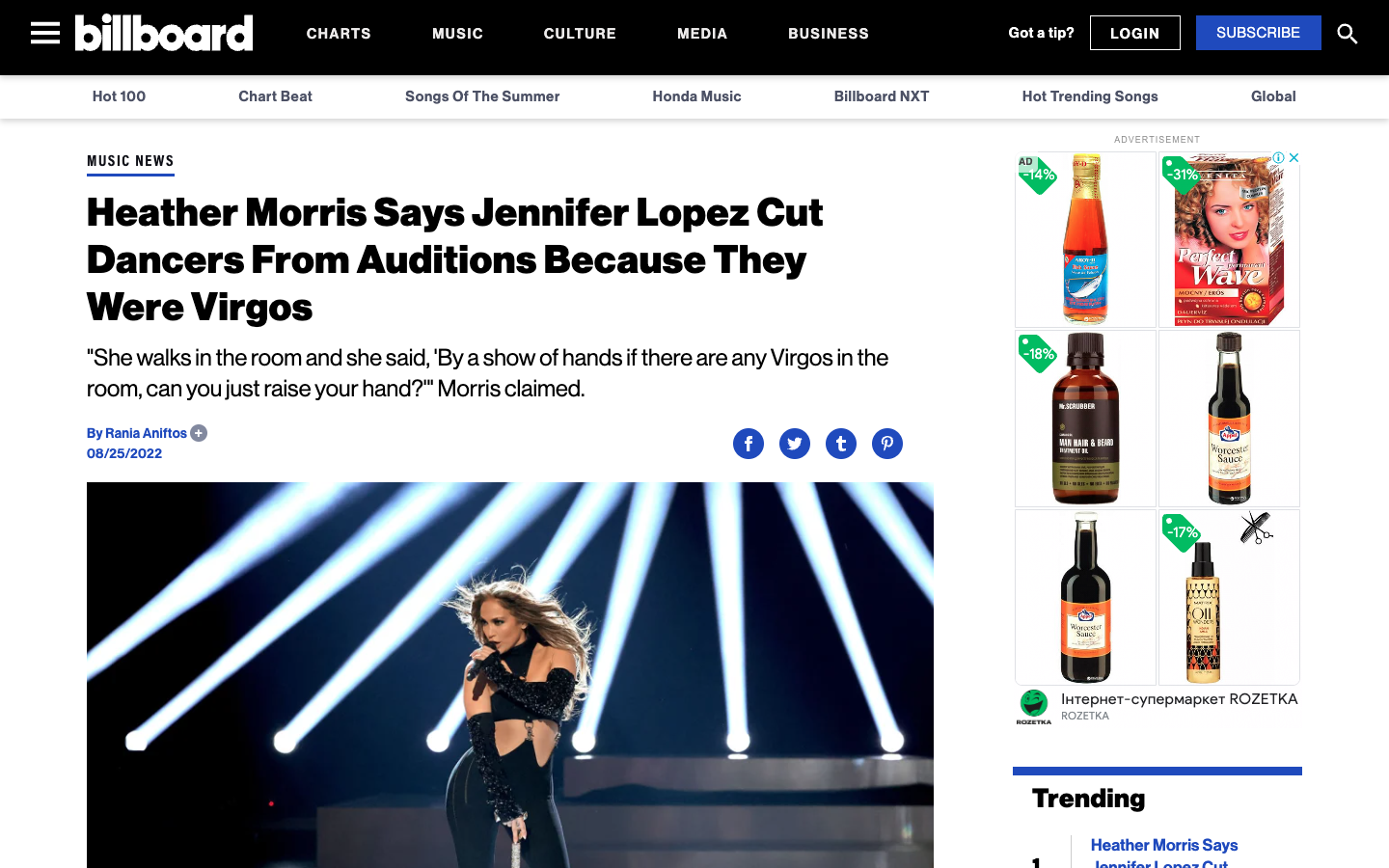Screen dimensions: 1389x868
Task: Open the search magnifier icon
Action: 1348,34
